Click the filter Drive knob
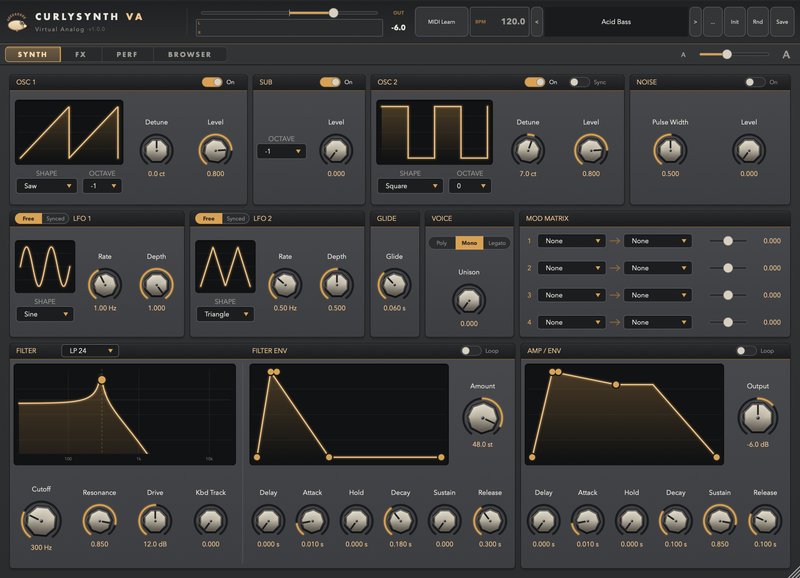Screen dimensions: 800x578 coord(155,520)
